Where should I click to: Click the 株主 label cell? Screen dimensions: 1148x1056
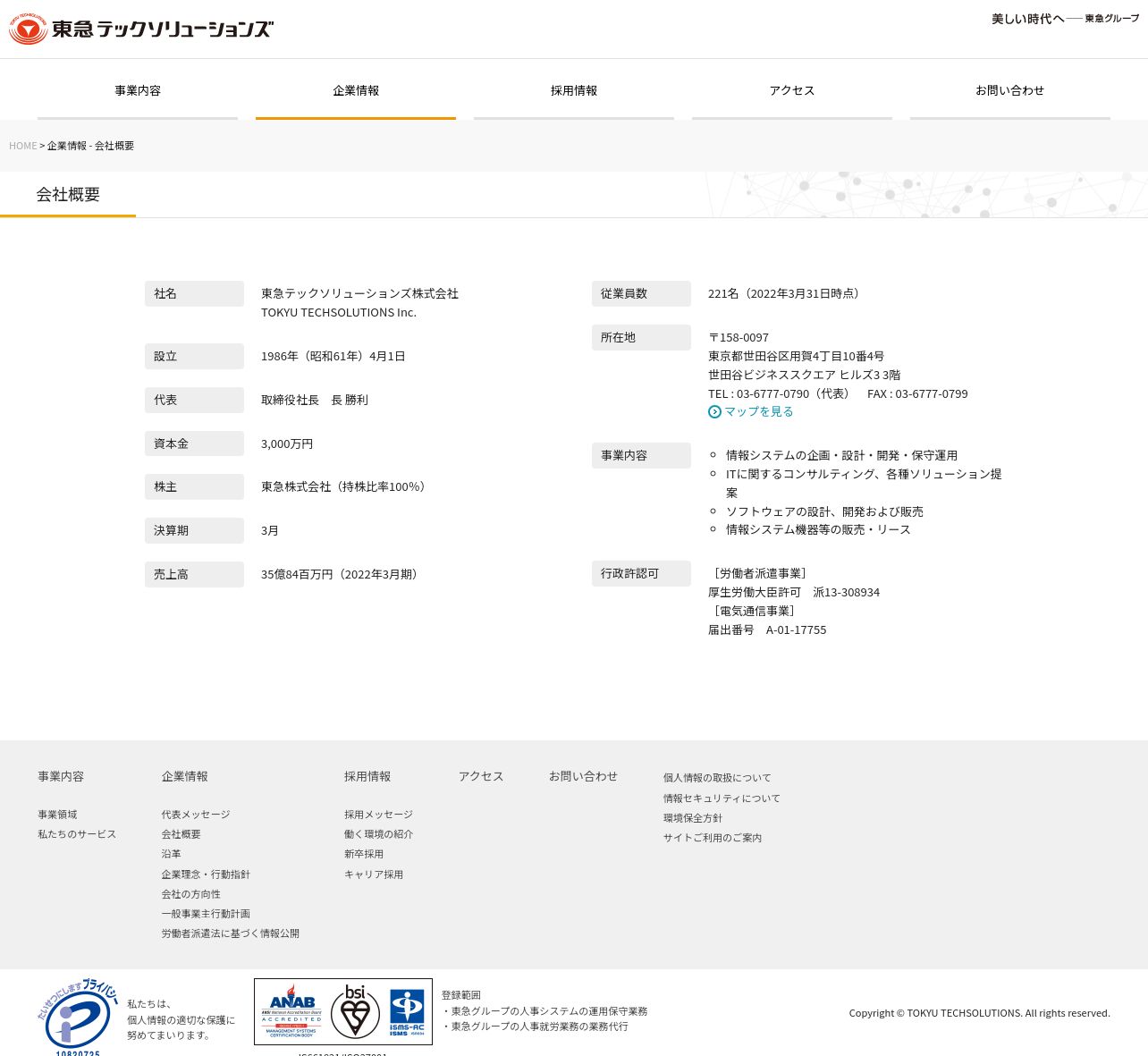click(194, 487)
